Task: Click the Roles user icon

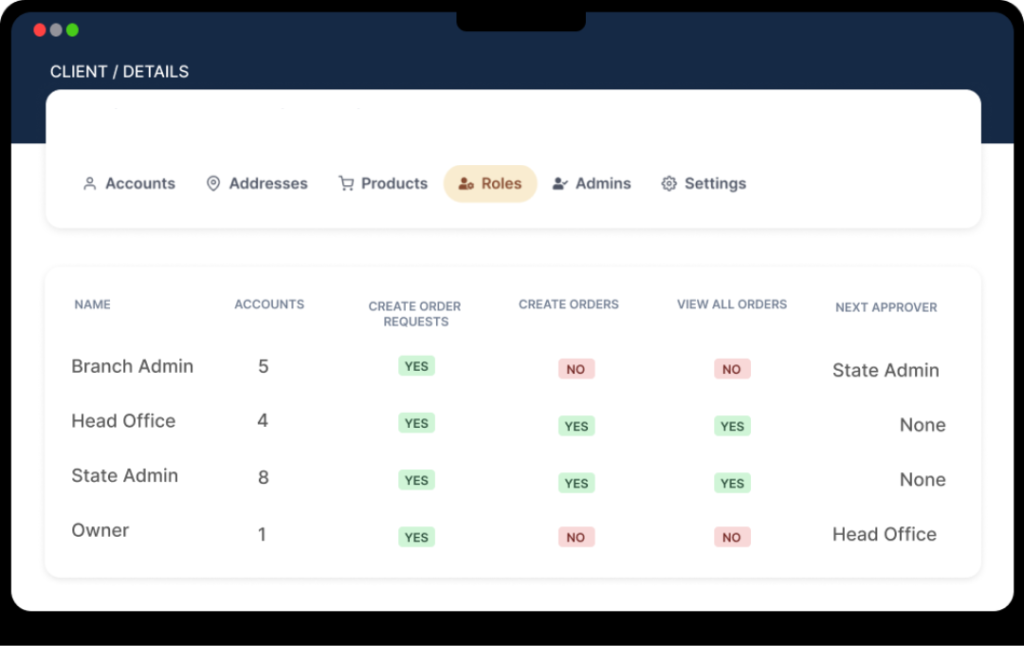Action: click(x=465, y=184)
